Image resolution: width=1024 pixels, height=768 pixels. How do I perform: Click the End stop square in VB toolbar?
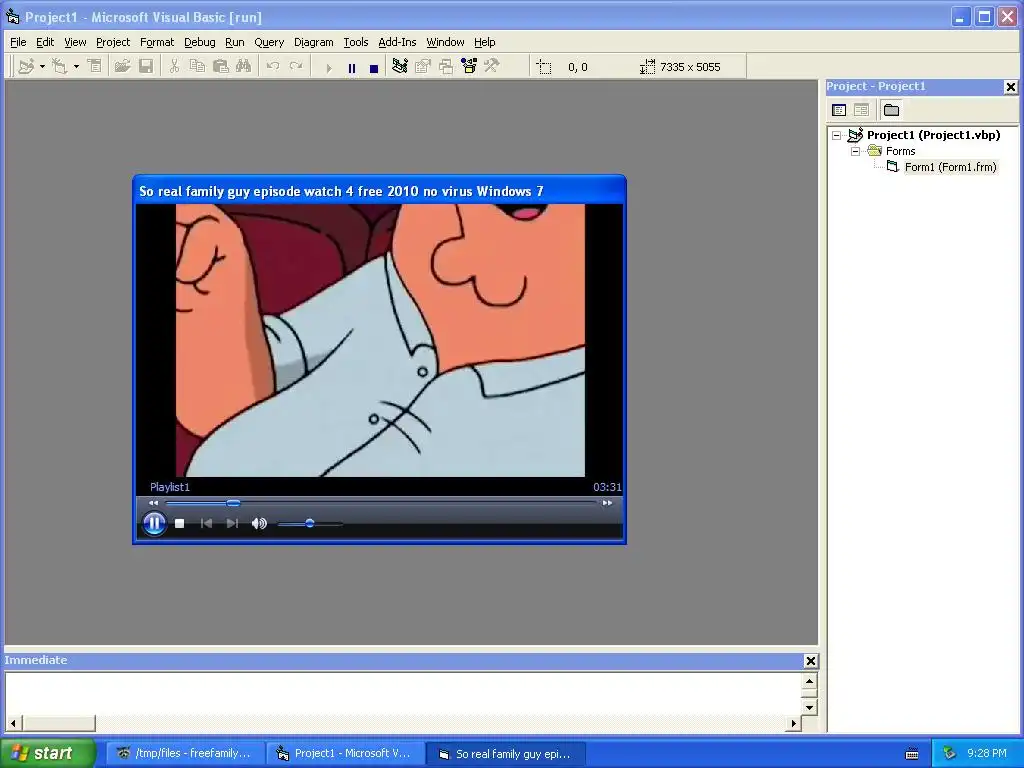[x=374, y=68]
